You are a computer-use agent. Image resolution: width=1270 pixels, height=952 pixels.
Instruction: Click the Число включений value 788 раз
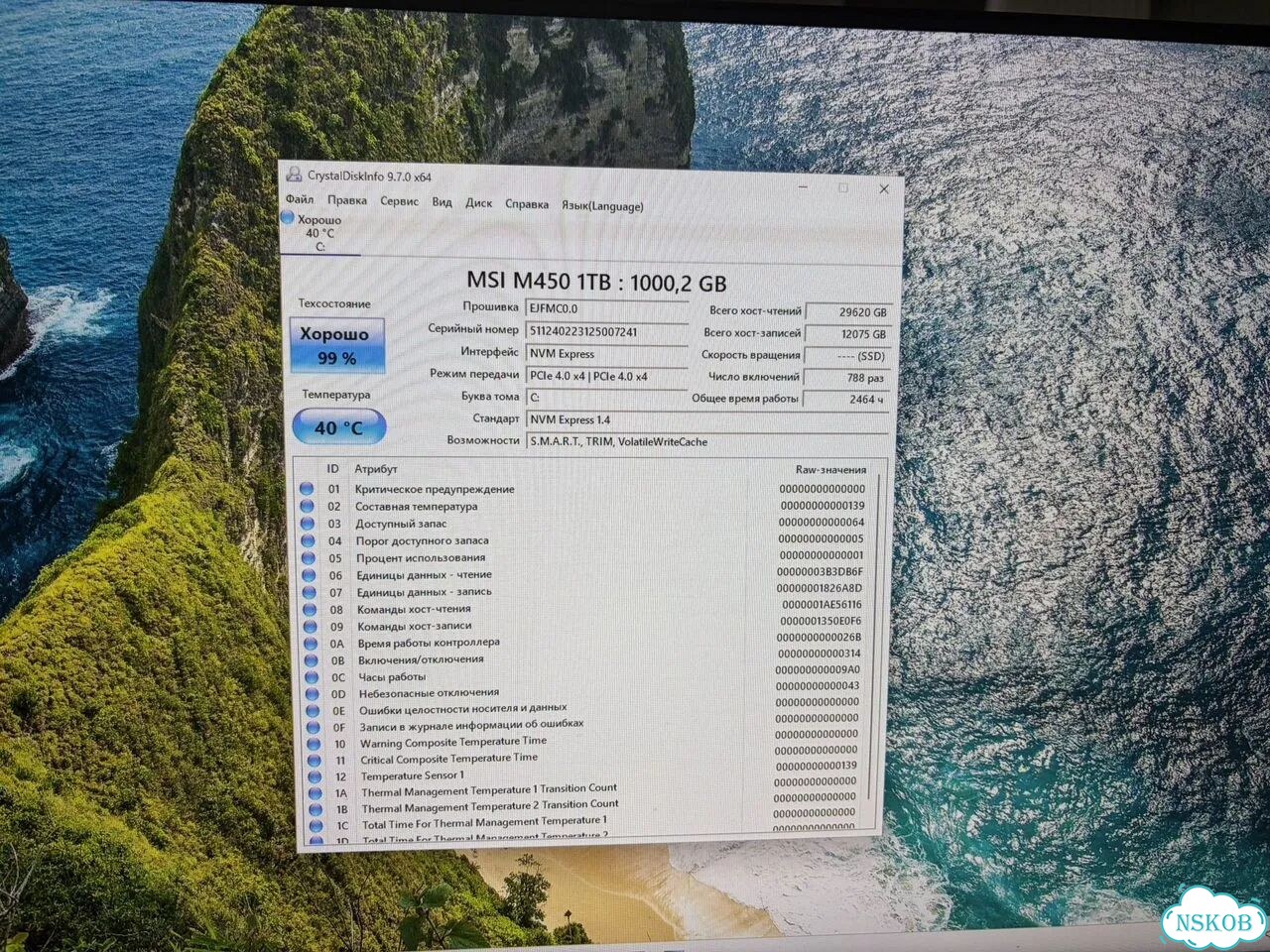click(x=846, y=378)
